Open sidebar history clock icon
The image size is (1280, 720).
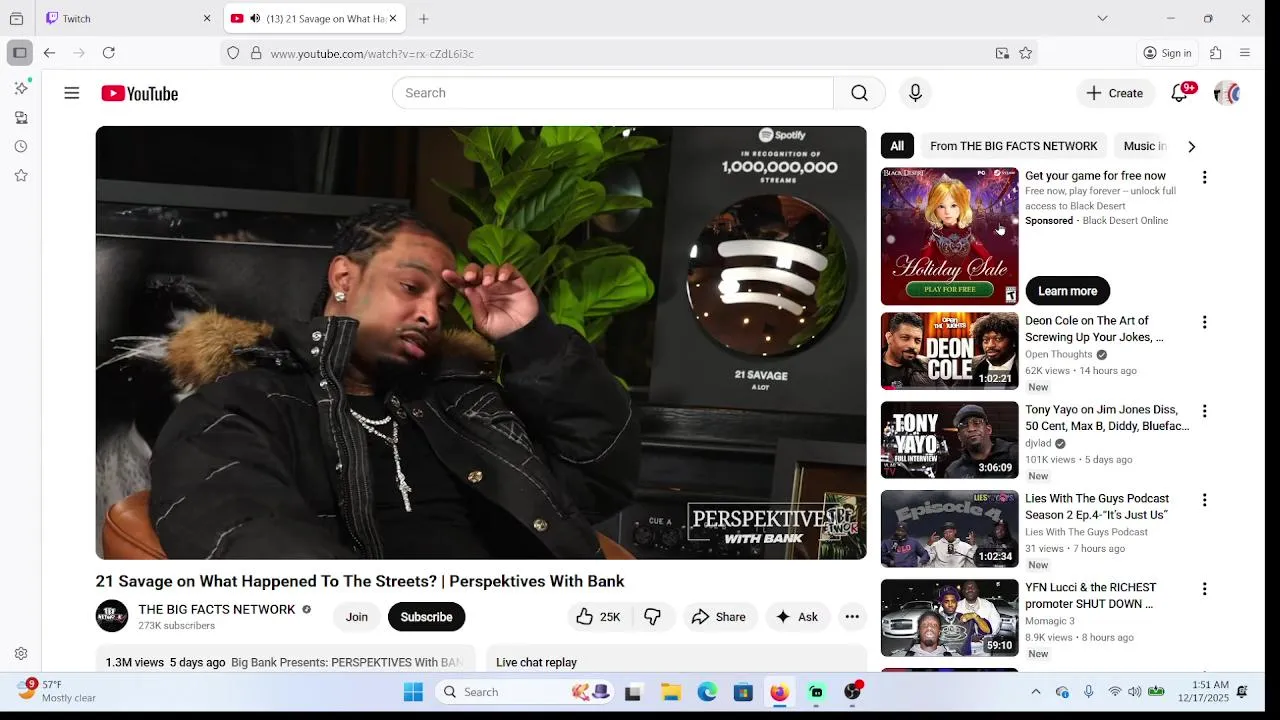[21, 146]
